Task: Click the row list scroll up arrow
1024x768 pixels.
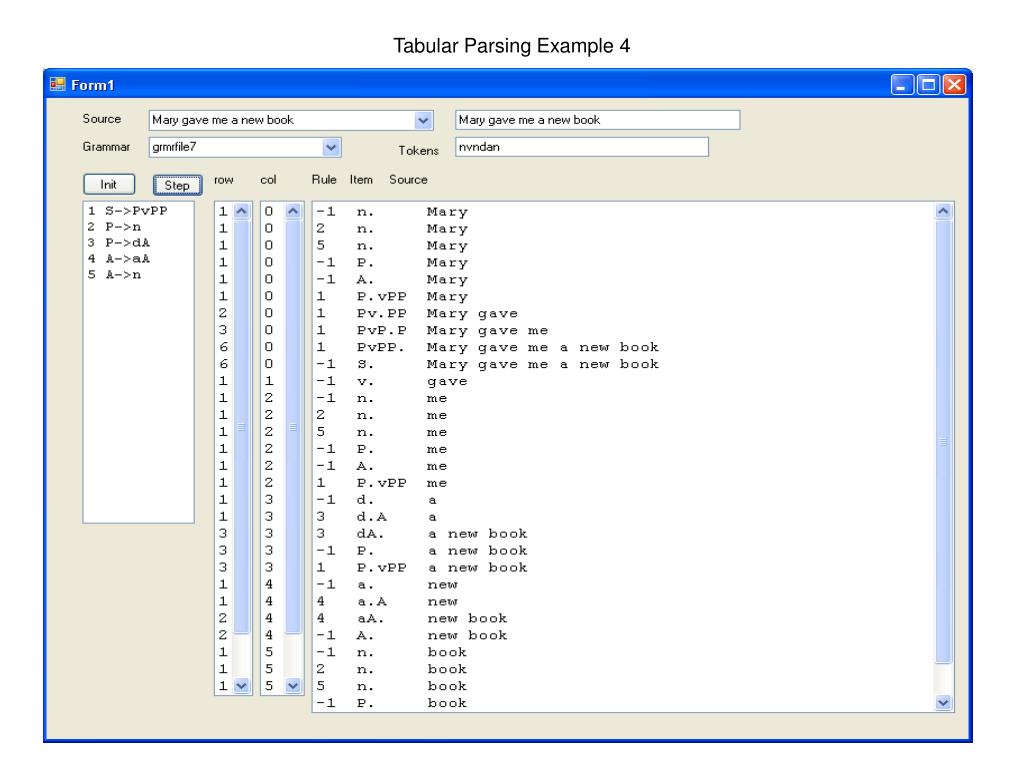Action: (242, 211)
